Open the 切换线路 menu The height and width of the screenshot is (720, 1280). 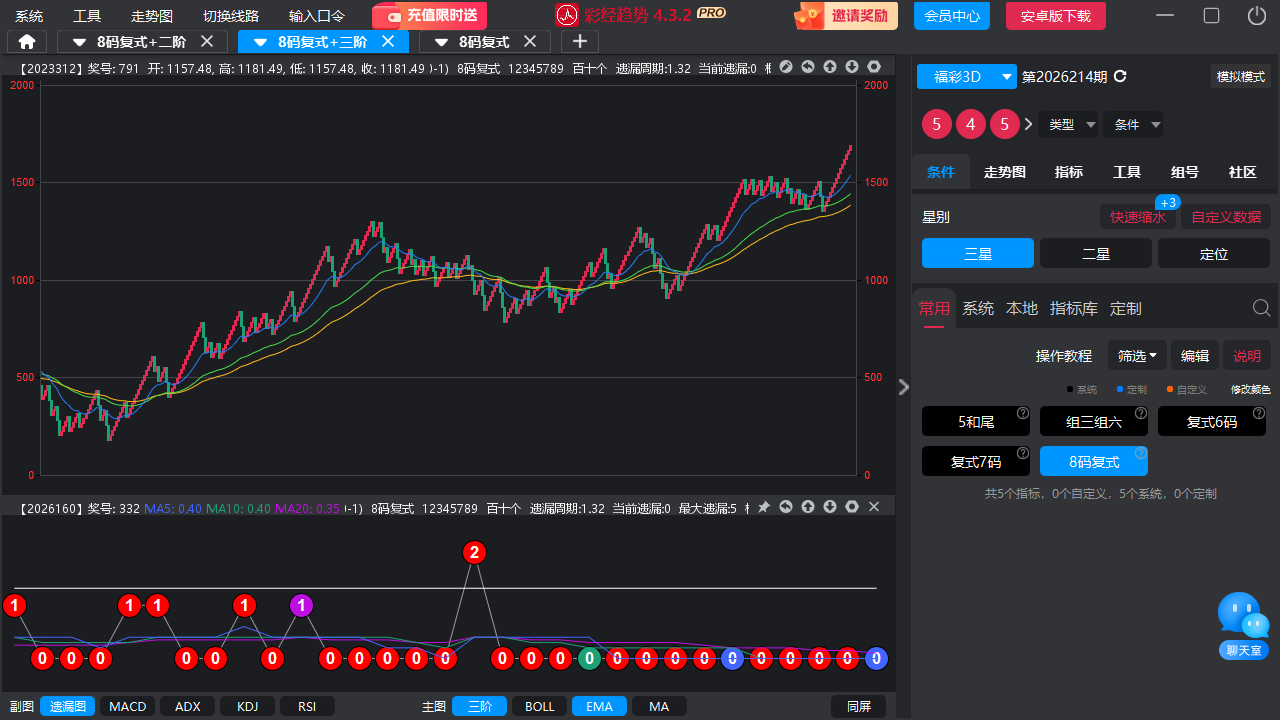pyautogui.click(x=231, y=16)
